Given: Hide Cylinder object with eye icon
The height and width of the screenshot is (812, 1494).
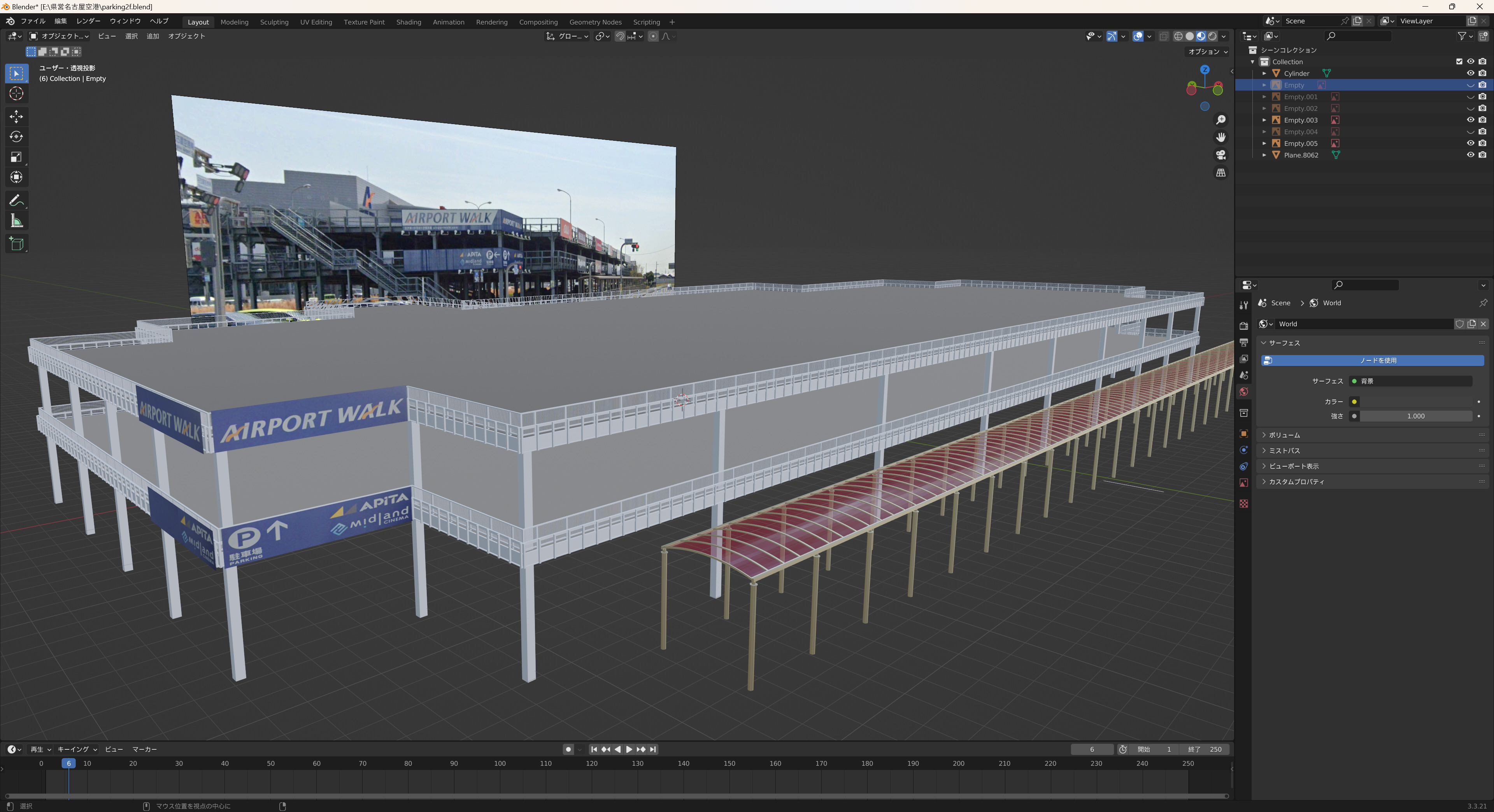Looking at the screenshot, I should [x=1470, y=73].
